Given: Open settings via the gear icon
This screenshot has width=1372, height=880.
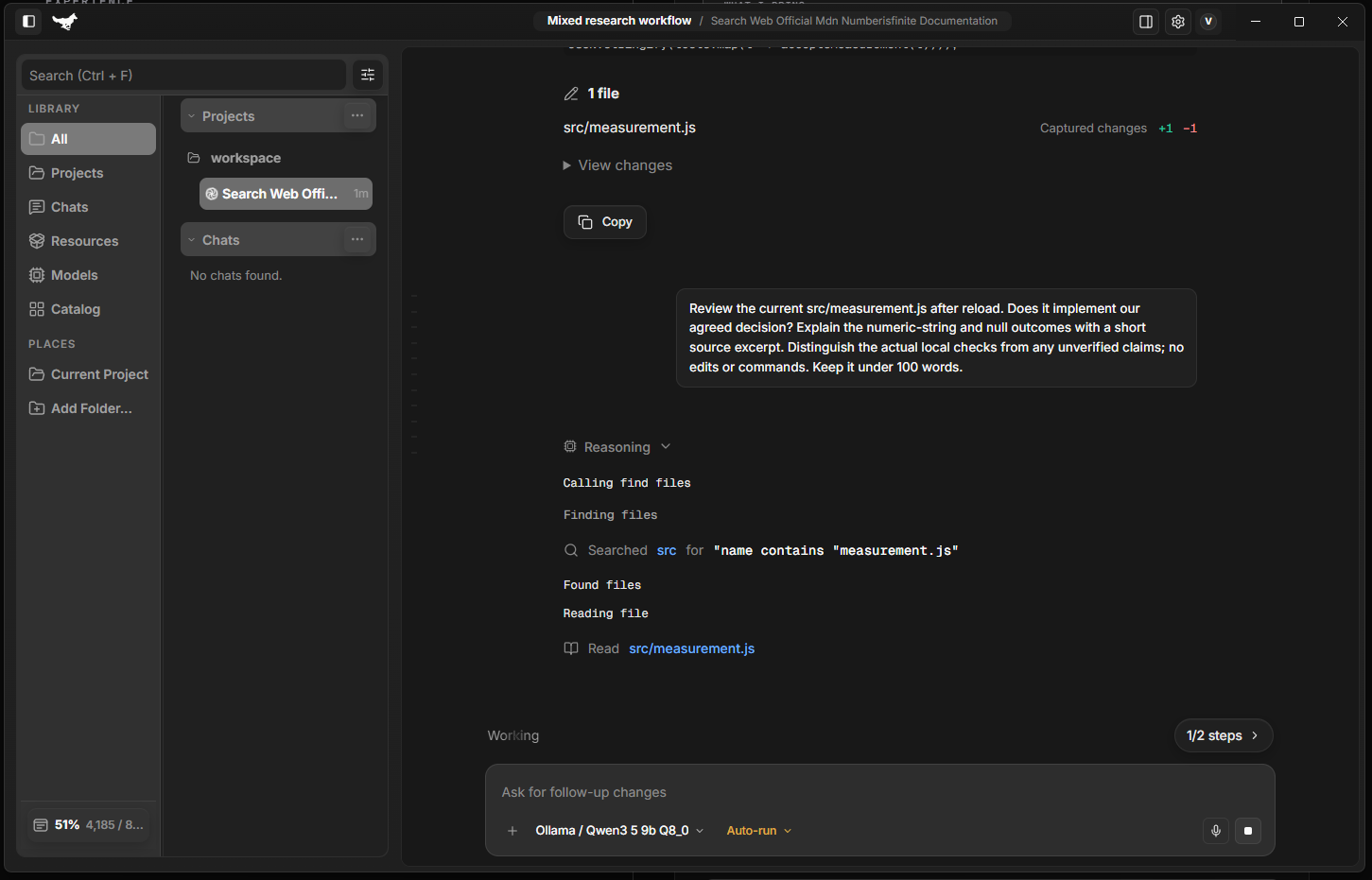Looking at the screenshot, I should pyautogui.click(x=1178, y=22).
